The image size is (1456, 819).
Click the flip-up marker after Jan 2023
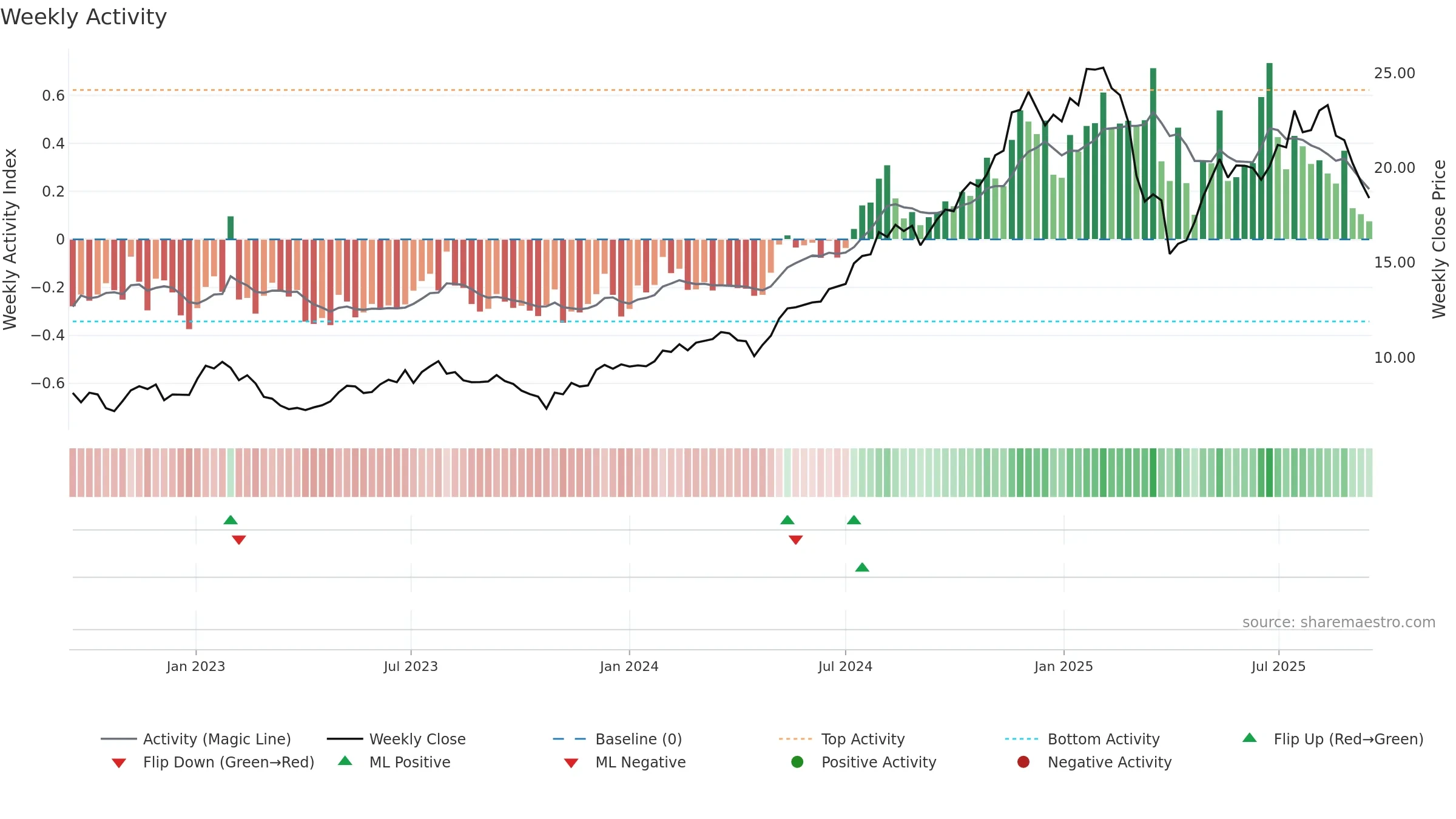point(231,520)
